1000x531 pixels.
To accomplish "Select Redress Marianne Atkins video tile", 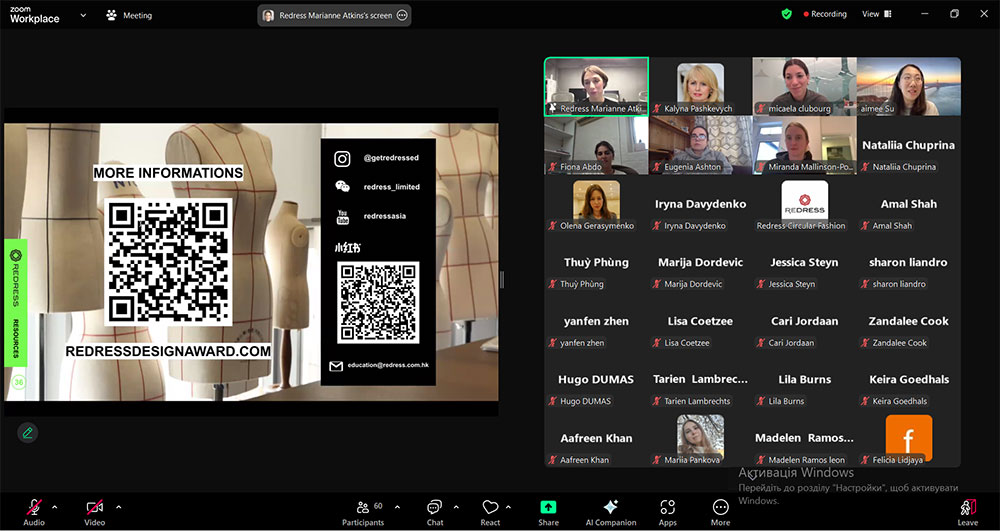I will (596, 87).
